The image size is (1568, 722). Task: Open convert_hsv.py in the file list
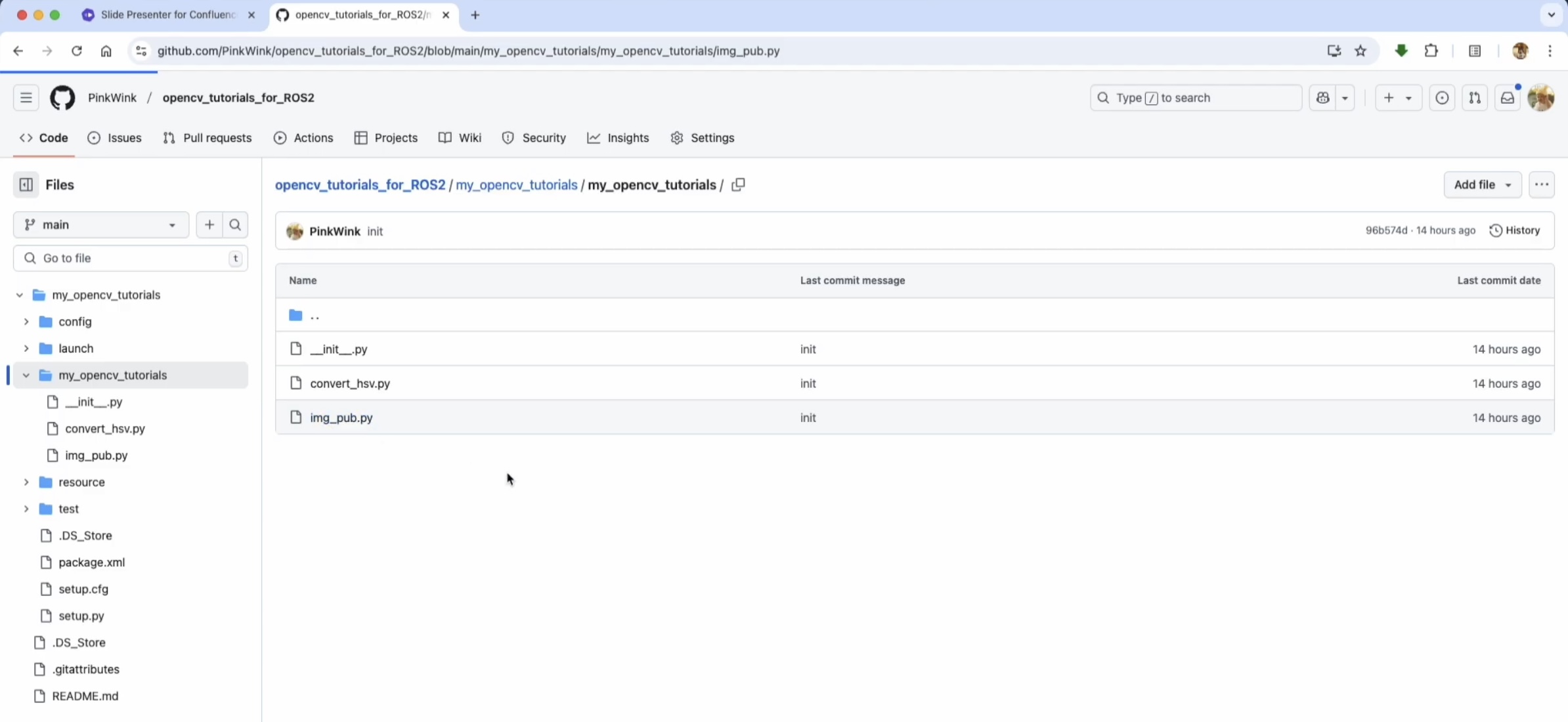[x=350, y=383]
